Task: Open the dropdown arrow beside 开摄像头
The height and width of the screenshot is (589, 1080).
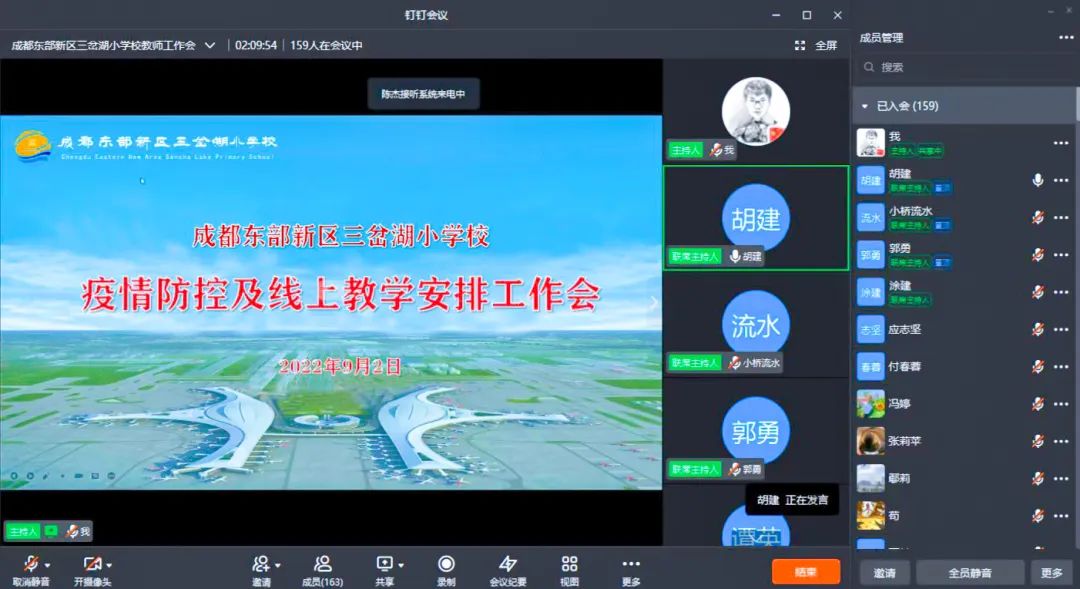Action: [x=109, y=565]
